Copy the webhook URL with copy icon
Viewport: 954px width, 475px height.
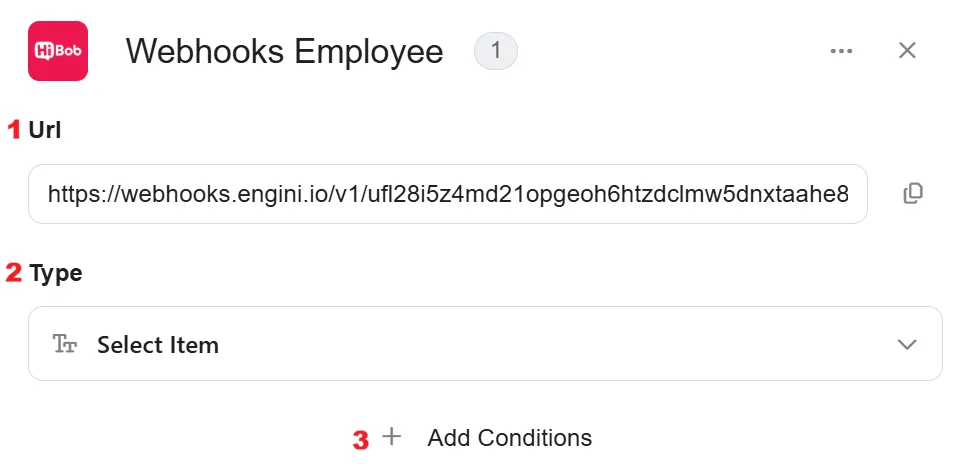click(913, 193)
